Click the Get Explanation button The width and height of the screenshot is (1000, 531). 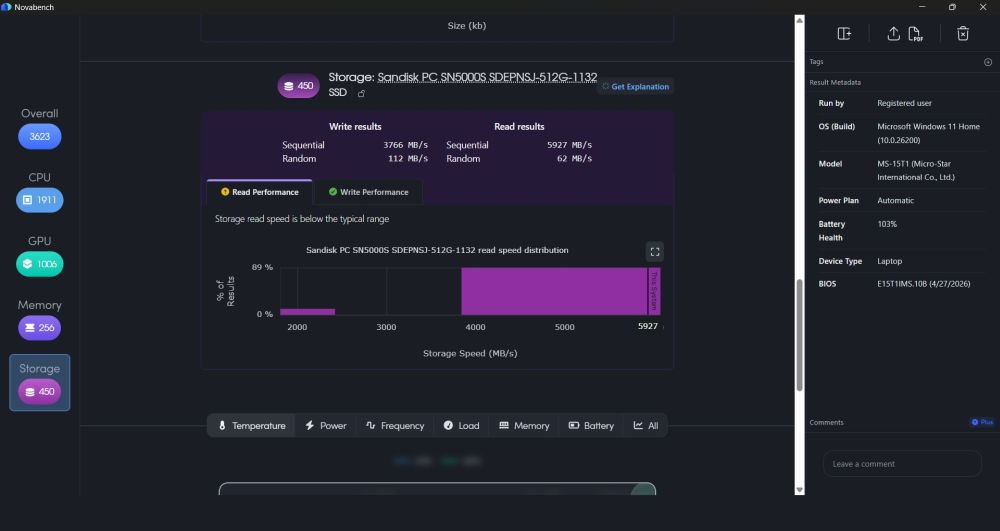click(635, 87)
